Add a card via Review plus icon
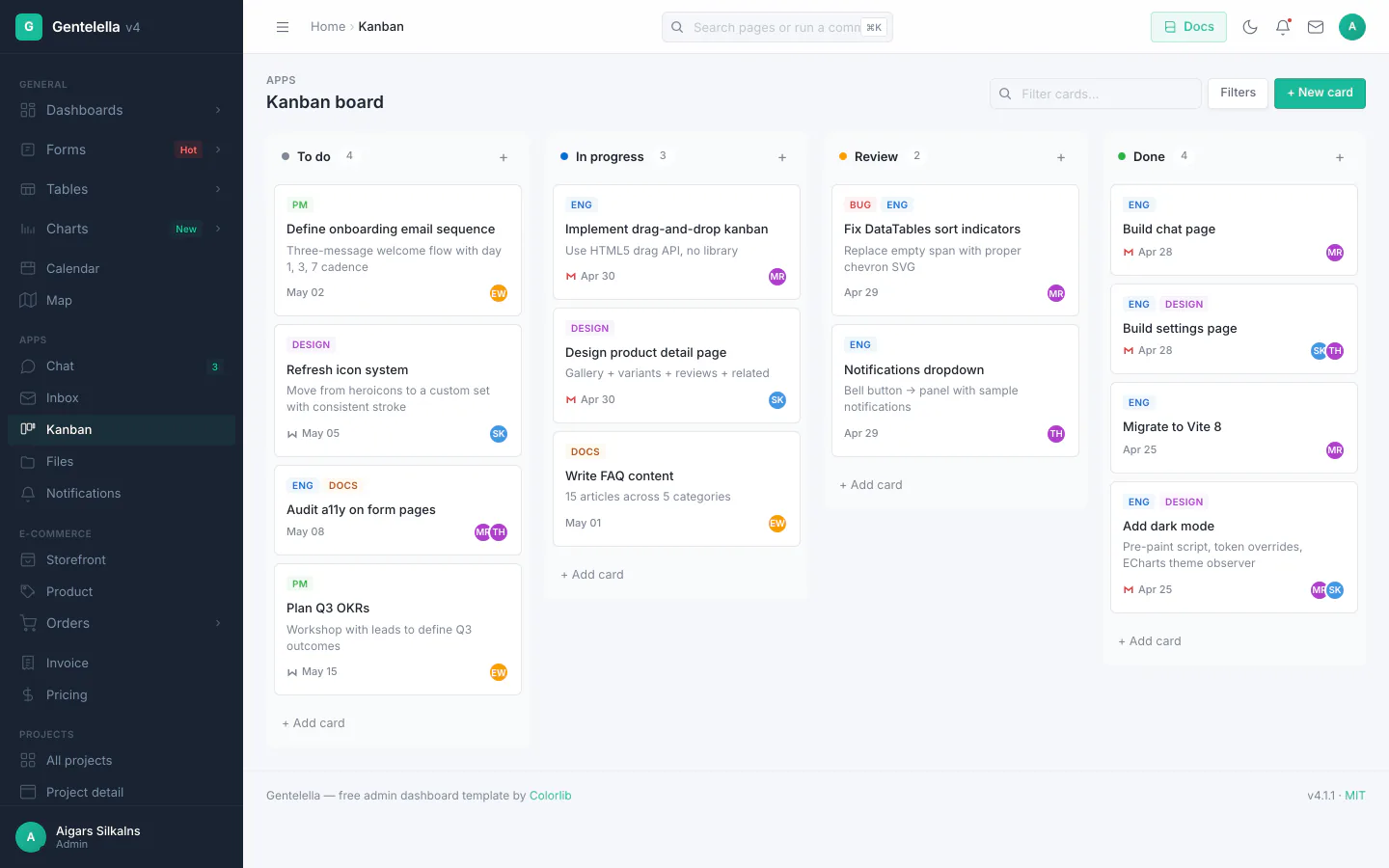This screenshot has width=1389, height=868. [1061, 157]
